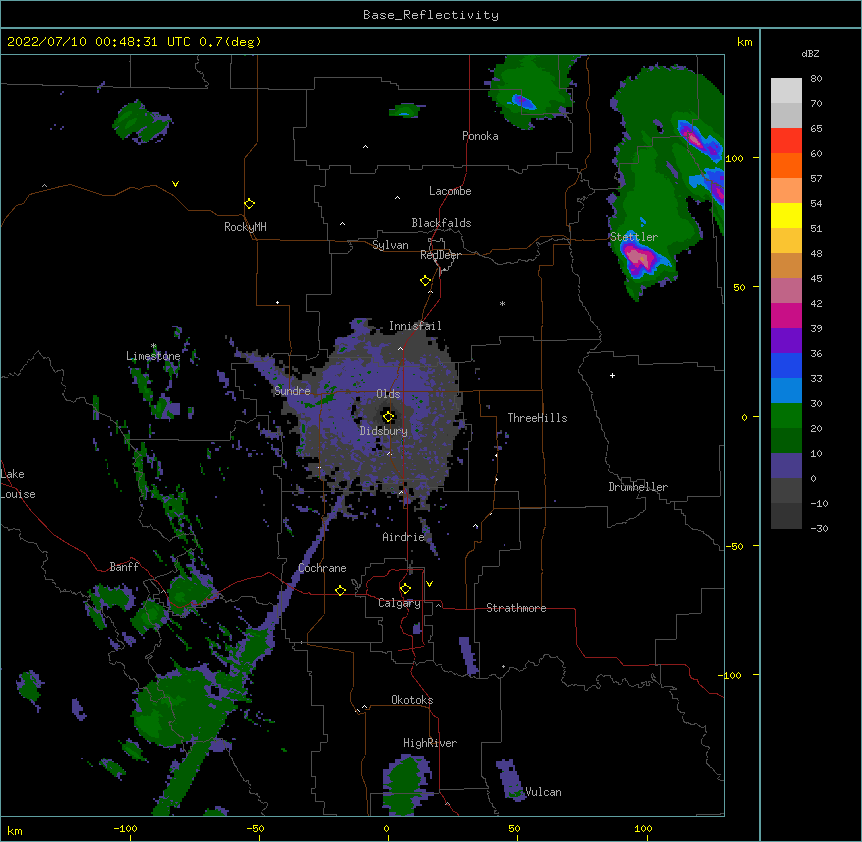This screenshot has width=862, height=842.
Task: Click the yellow diamond marker above Calgary label
Action: pos(405,589)
